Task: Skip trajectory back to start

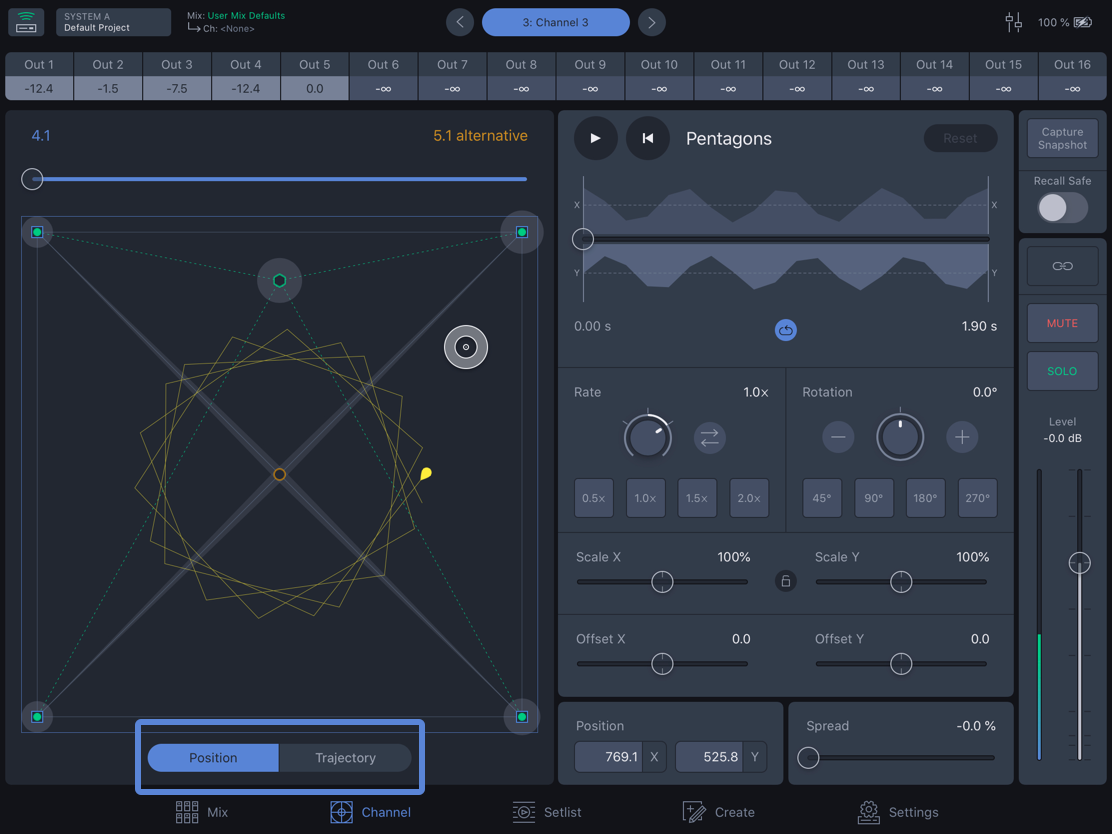Action: [647, 138]
